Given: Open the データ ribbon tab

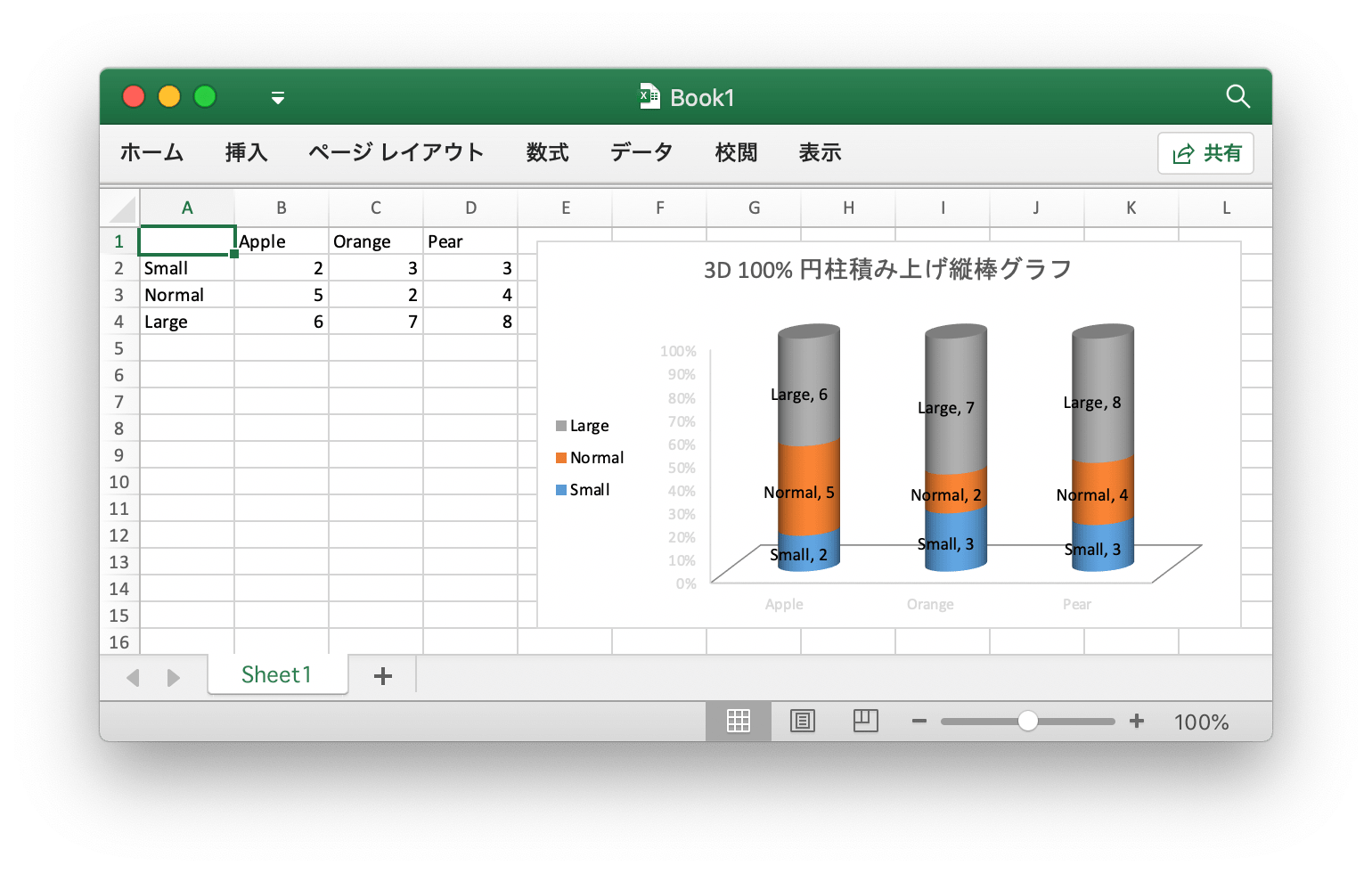Looking at the screenshot, I should pos(641,152).
